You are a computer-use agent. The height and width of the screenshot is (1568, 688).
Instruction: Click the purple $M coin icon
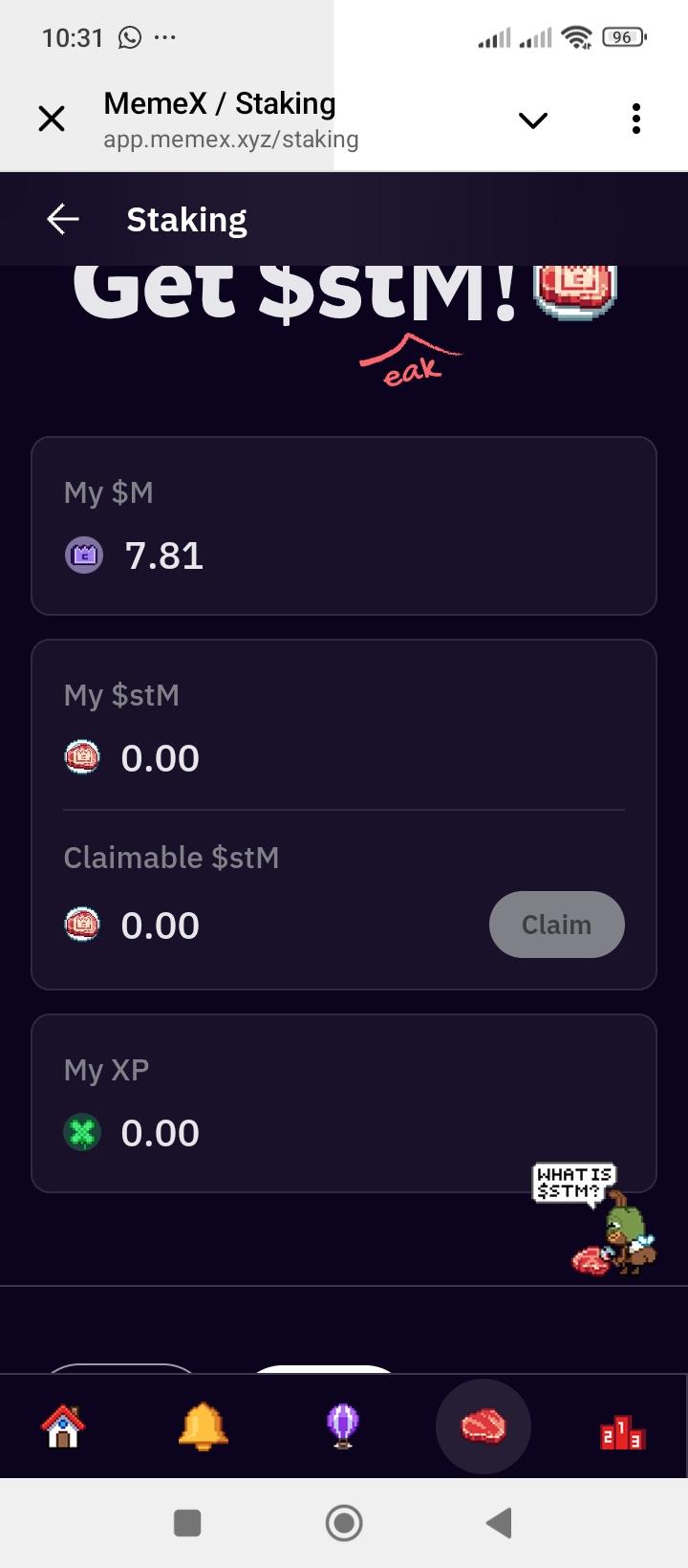(x=84, y=555)
